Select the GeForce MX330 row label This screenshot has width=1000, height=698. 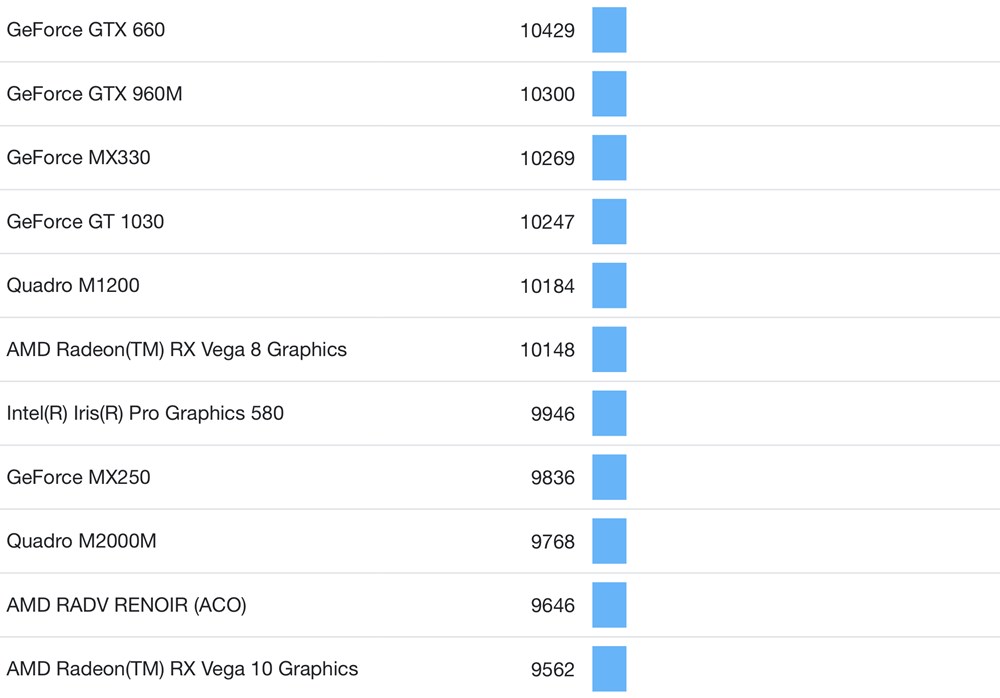click(x=79, y=157)
